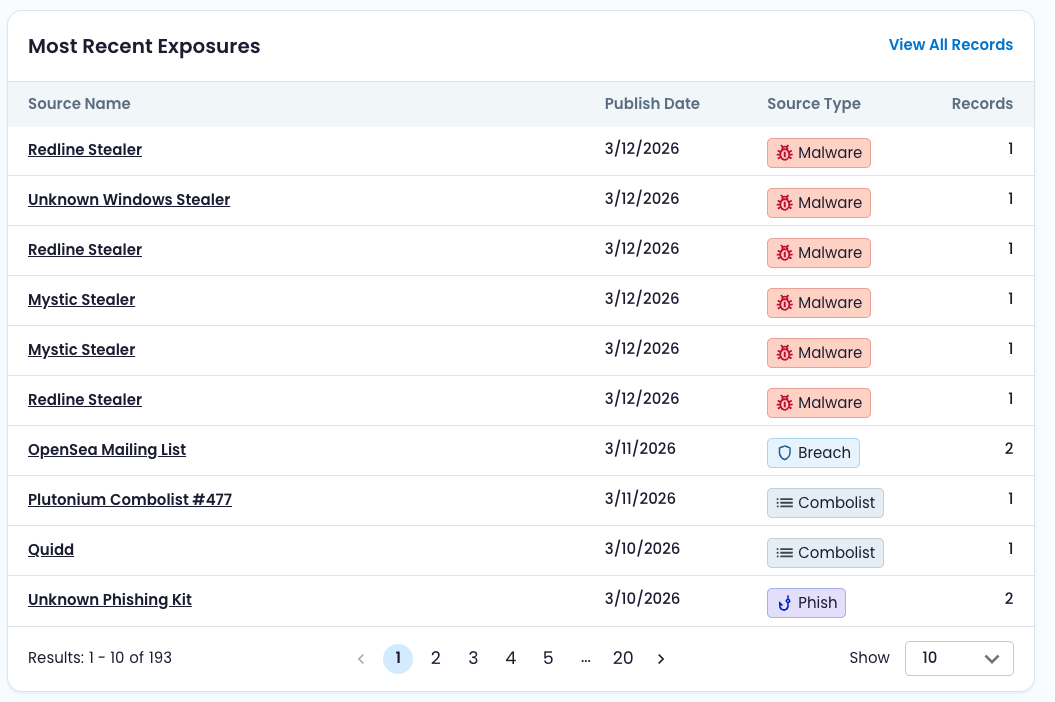Open Plutonium Combolist #477 source

click(x=130, y=499)
